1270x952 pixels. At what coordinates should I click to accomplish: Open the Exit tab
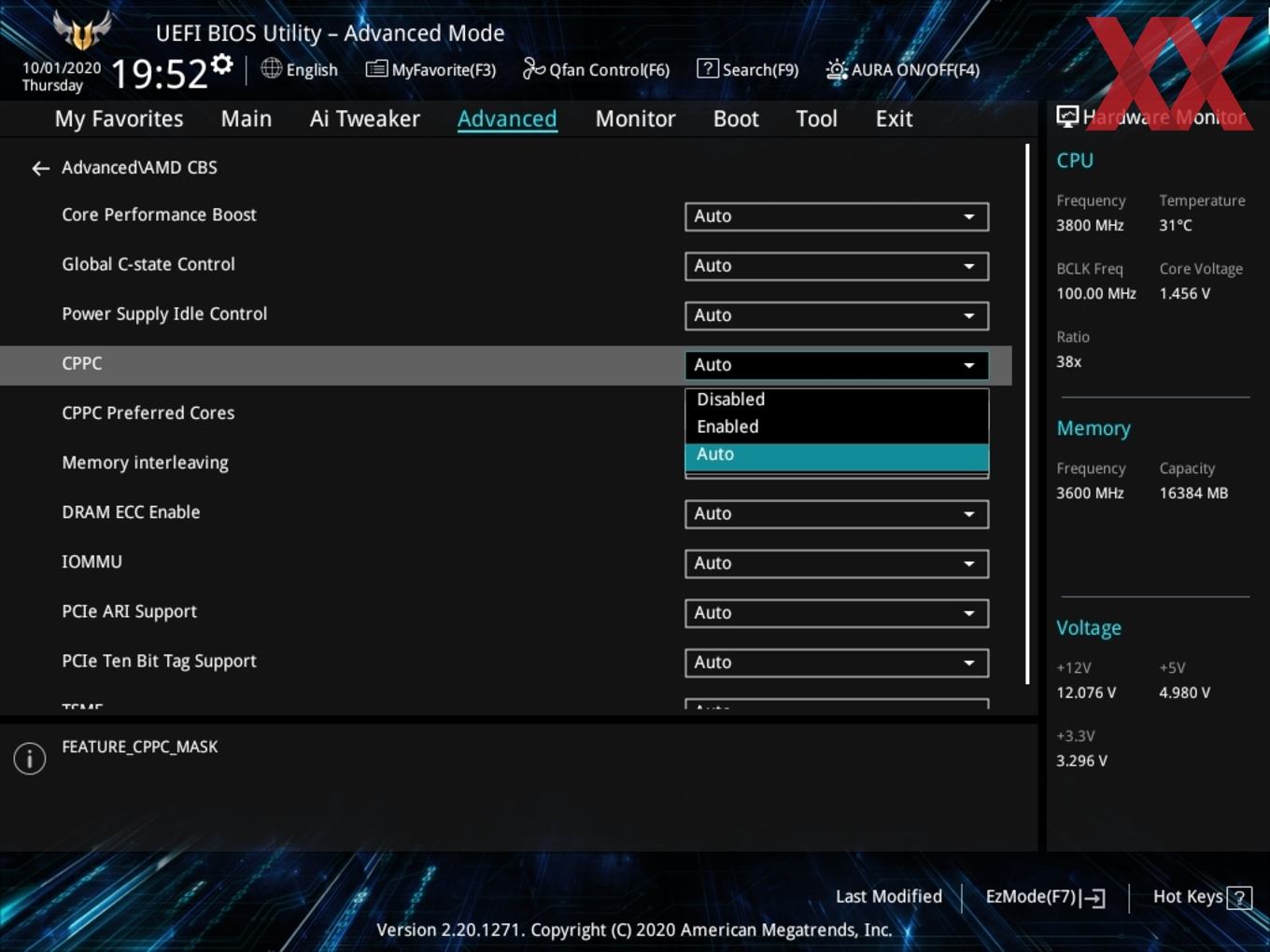pyautogui.click(x=894, y=119)
